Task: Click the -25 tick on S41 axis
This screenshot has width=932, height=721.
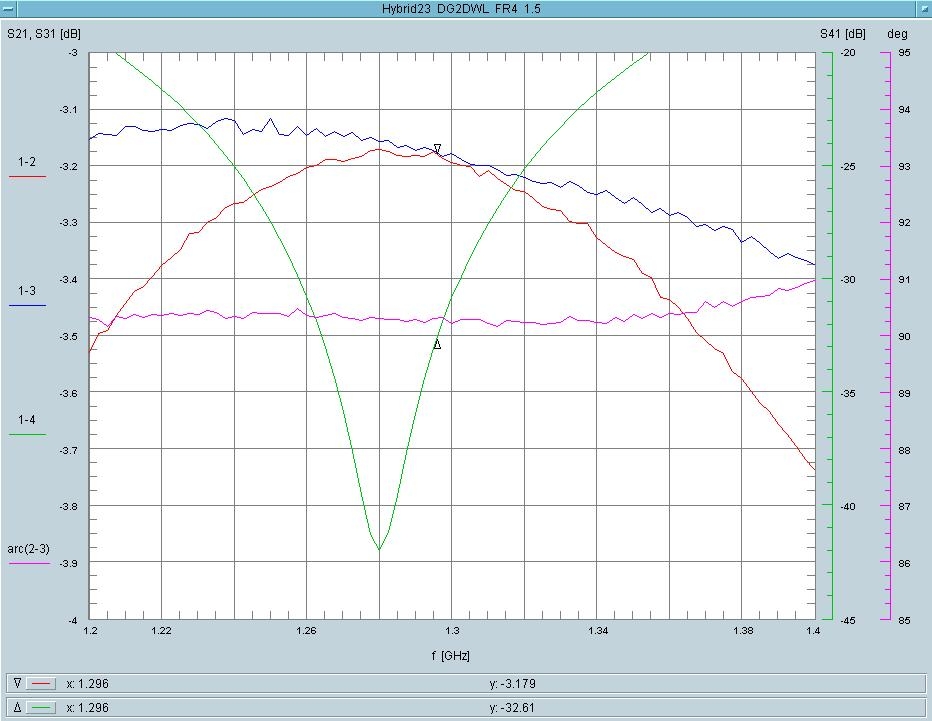Action: [x=848, y=166]
